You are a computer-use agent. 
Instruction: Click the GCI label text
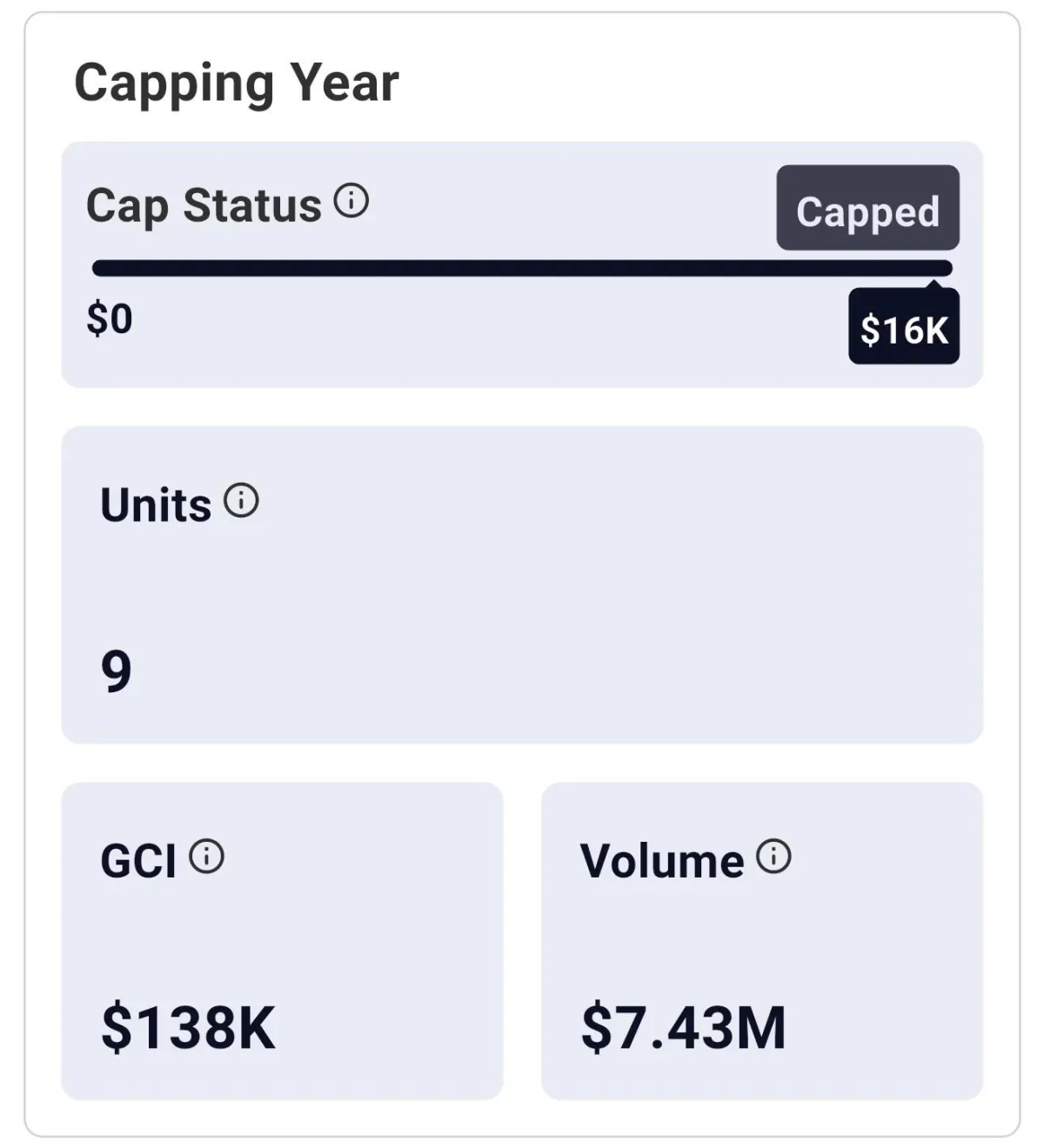(x=138, y=862)
